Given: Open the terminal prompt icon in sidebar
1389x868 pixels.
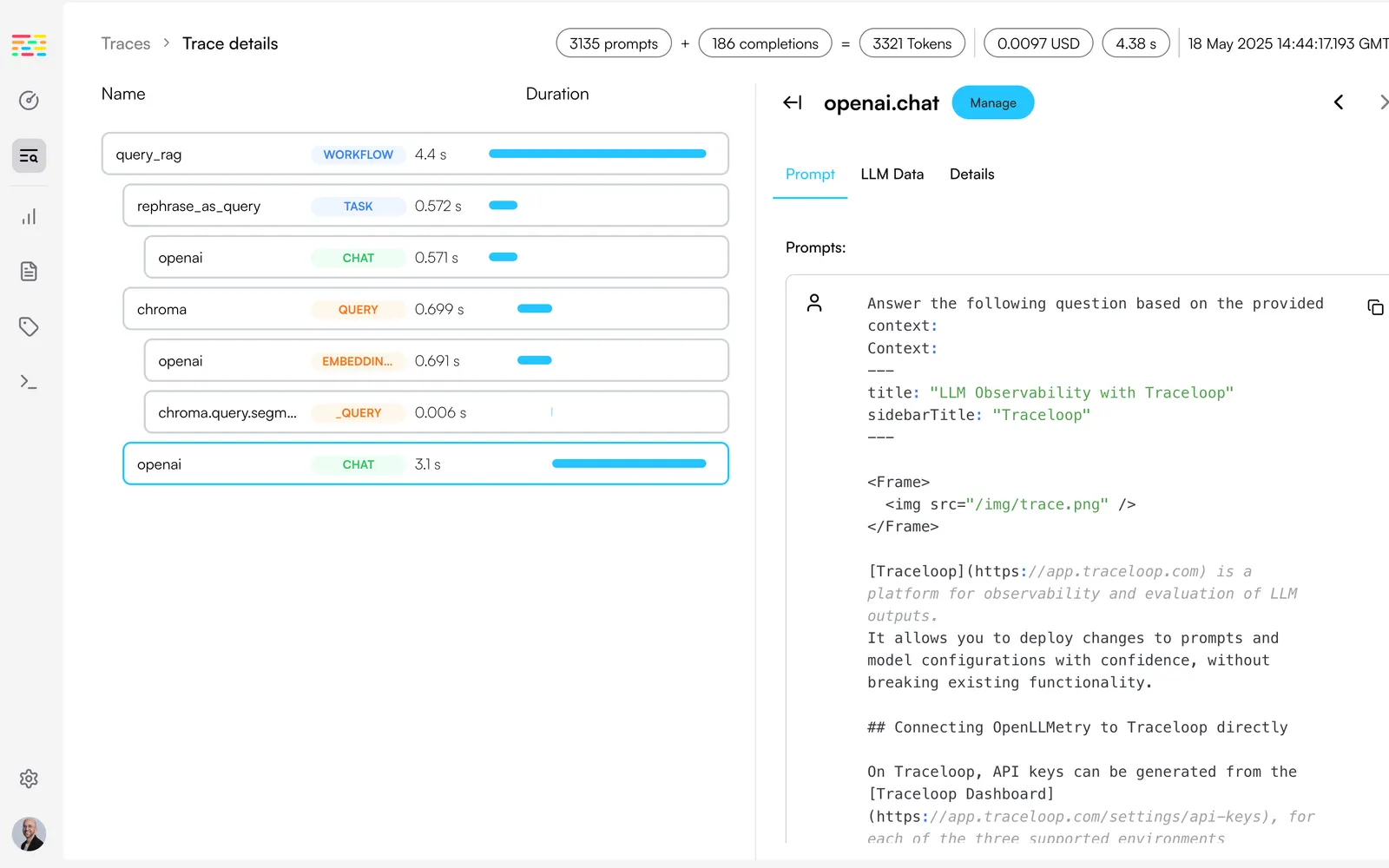Looking at the screenshot, I should click(x=29, y=382).
